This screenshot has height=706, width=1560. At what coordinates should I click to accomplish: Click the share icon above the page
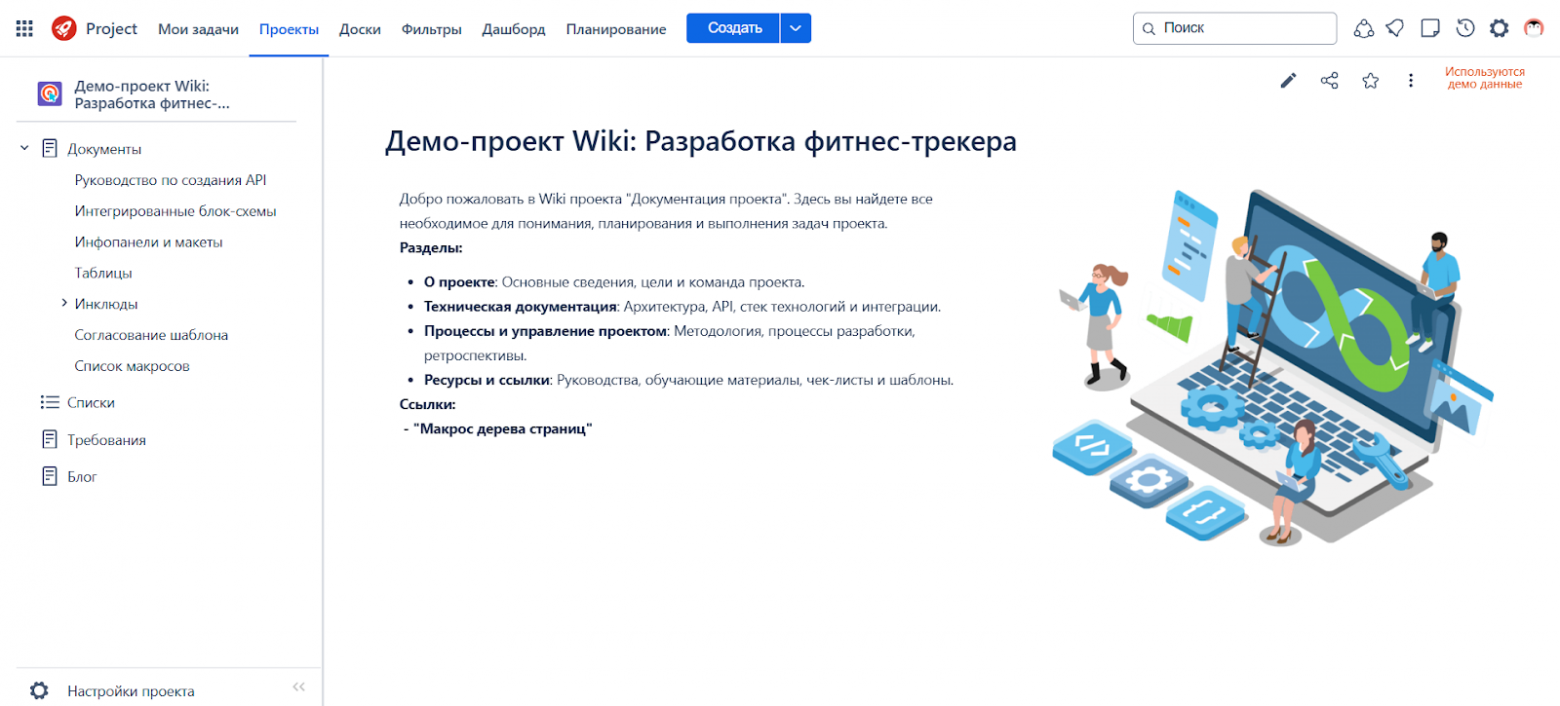1329,81
